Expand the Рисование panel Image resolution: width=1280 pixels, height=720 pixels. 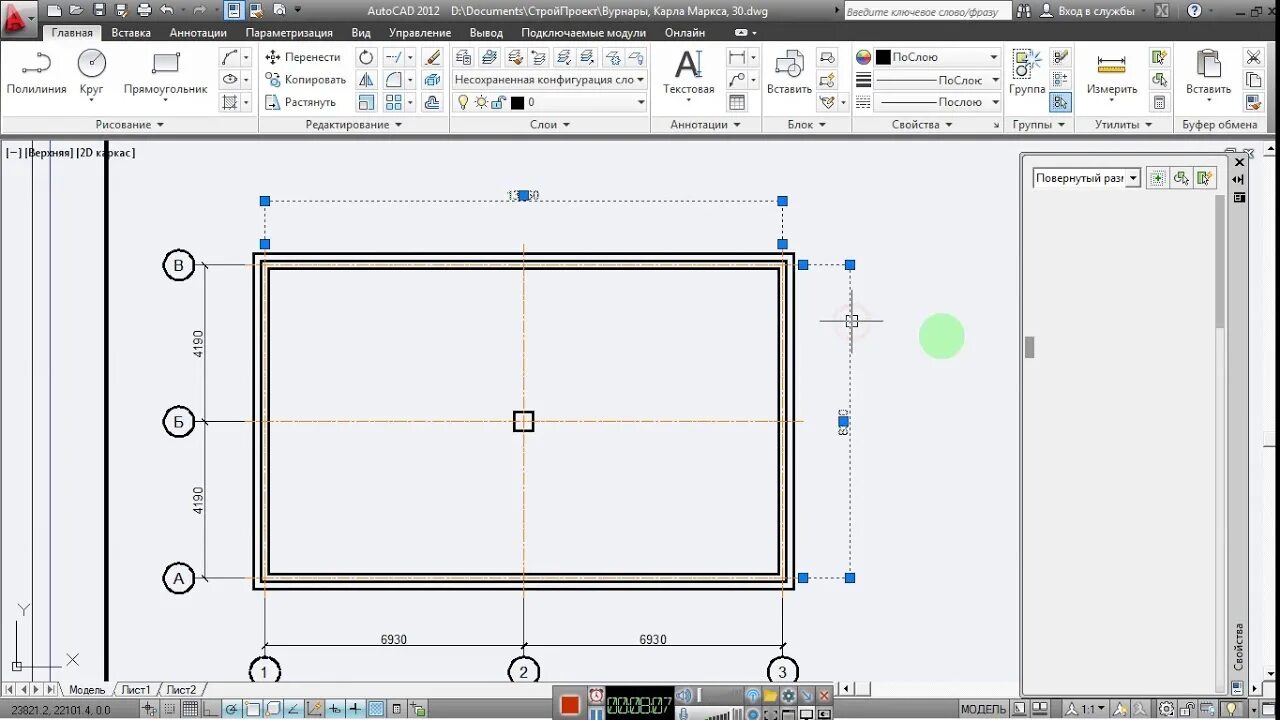click(130, 125)
